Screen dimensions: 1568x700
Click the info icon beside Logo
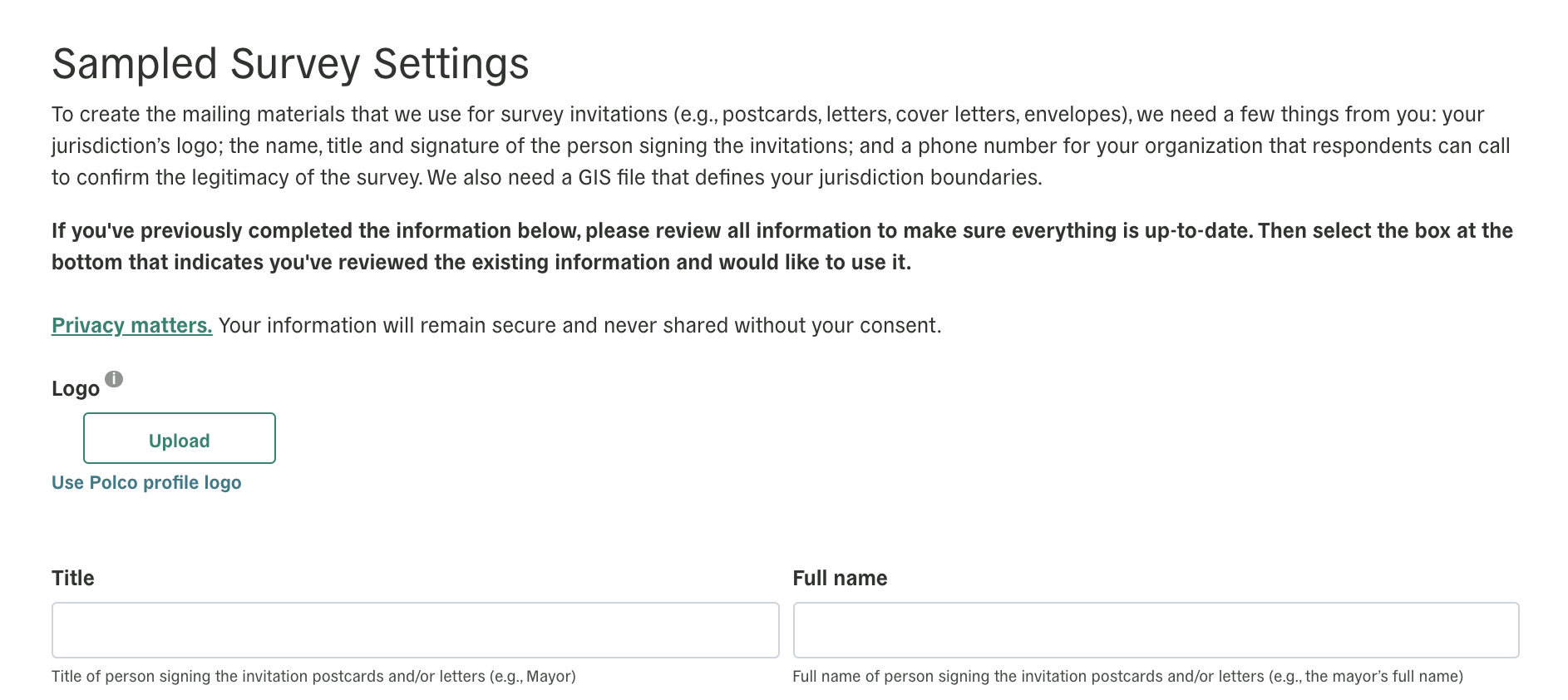114,379
